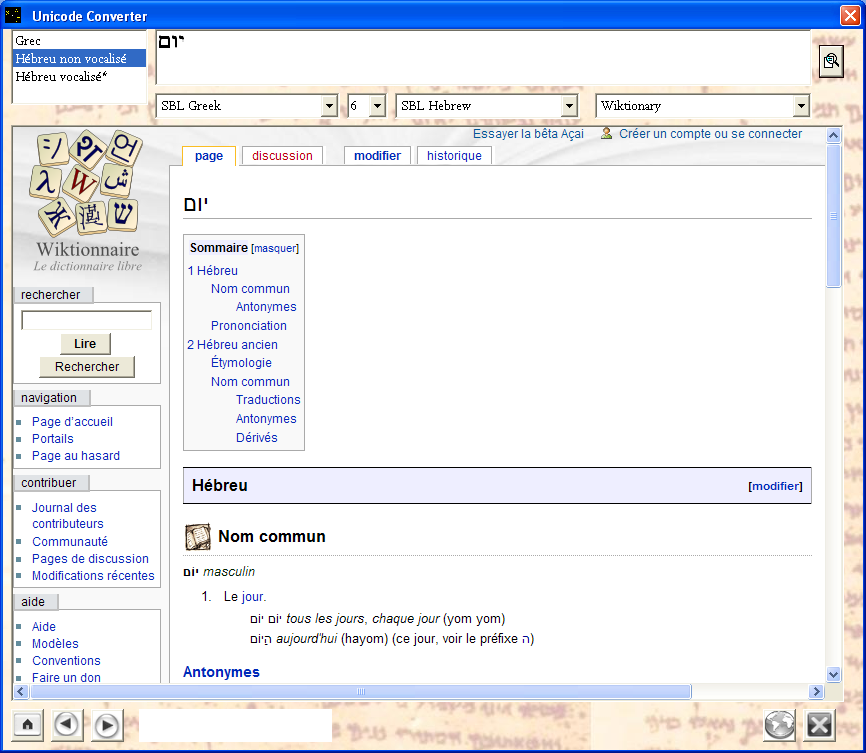The width and height of the screenshot is (866, 753).
Task: Click the globe icon at the bottom right
Action: click(779, 725)
